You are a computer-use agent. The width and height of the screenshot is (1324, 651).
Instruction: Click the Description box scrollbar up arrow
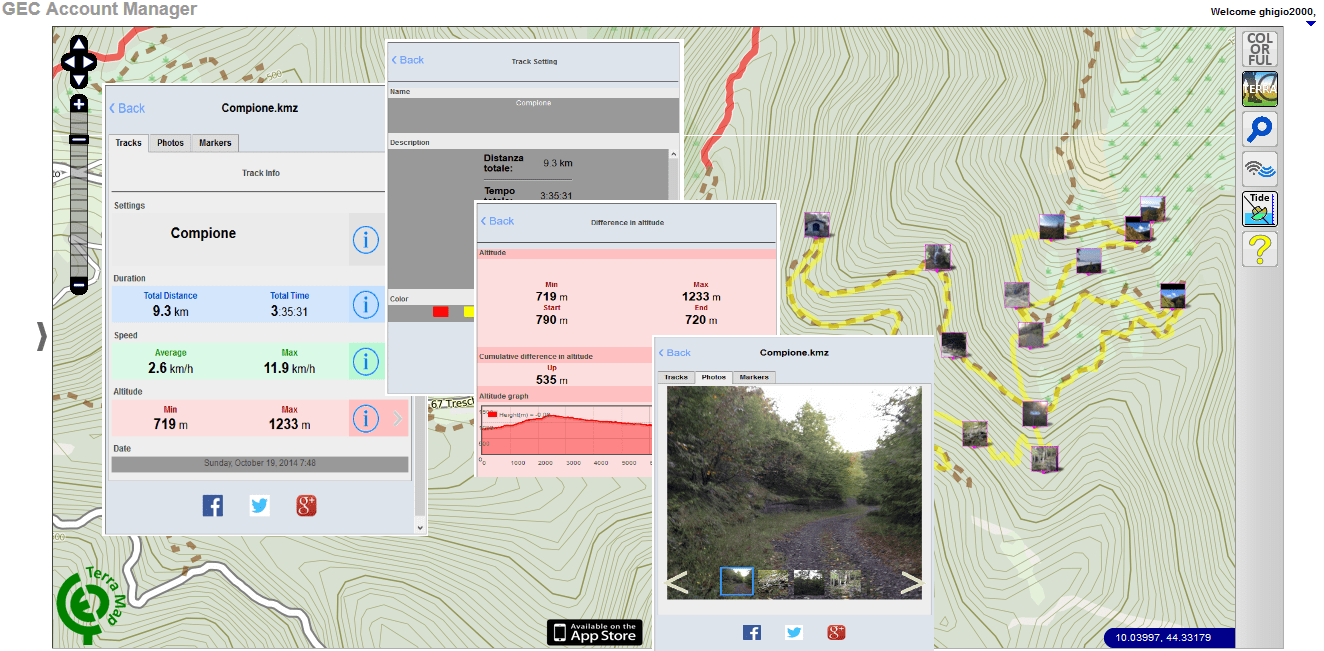pyautogui.click(x=673, y=156)
